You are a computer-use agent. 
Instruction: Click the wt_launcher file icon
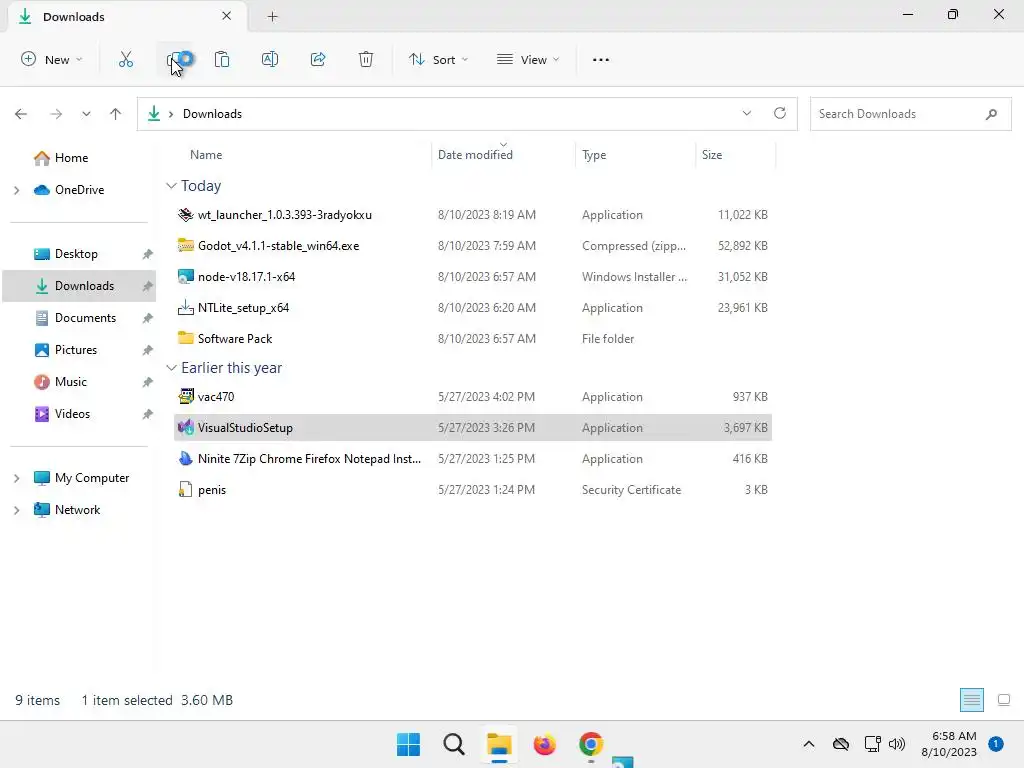(185, 215)
